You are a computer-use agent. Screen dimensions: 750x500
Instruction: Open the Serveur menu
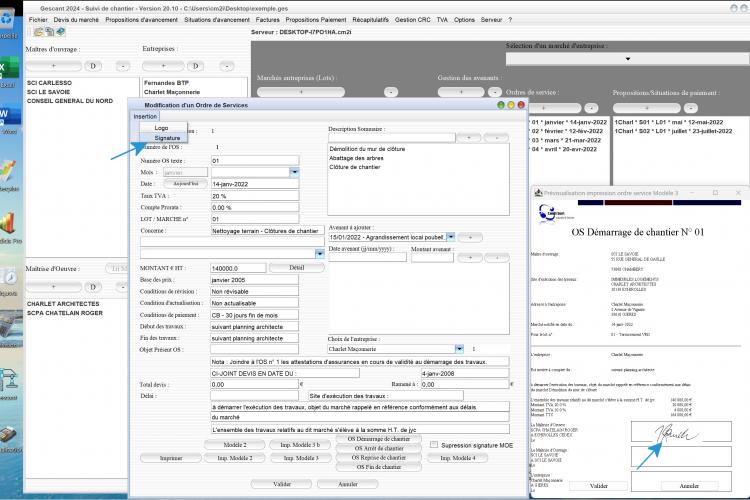tap(491, 20)
